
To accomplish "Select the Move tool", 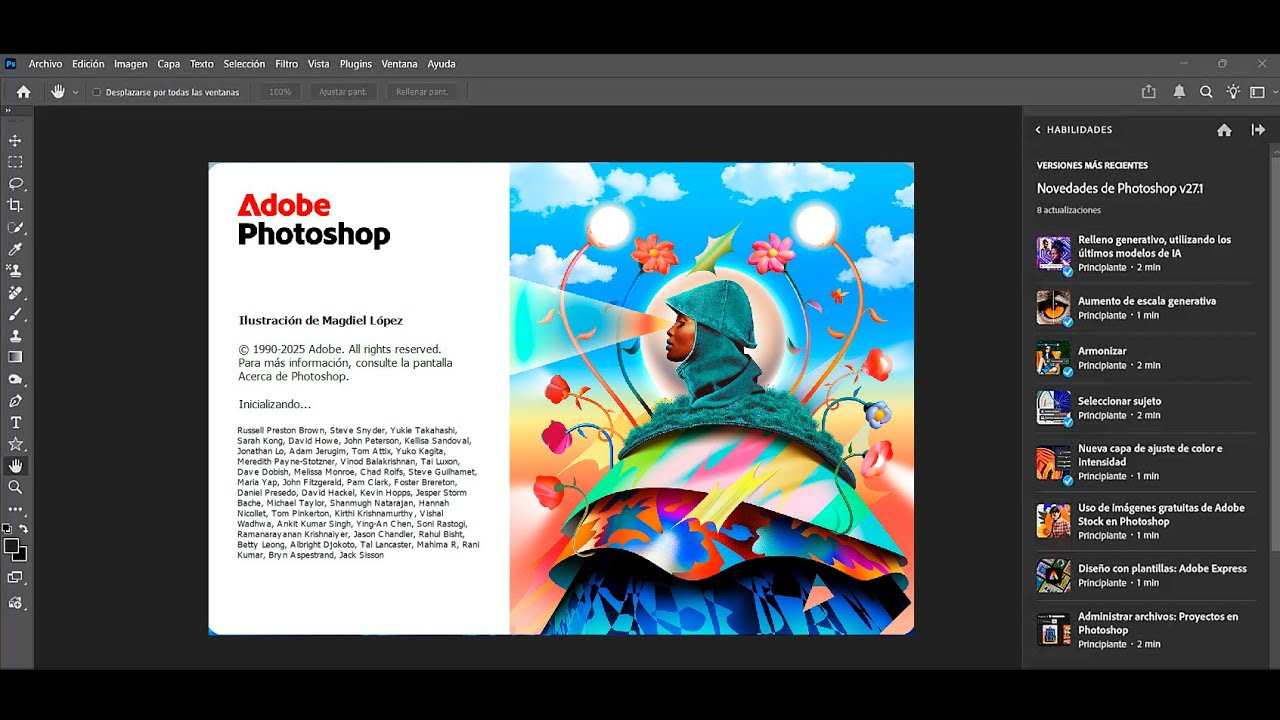I will pyautogui.click(x=15, y=140).
